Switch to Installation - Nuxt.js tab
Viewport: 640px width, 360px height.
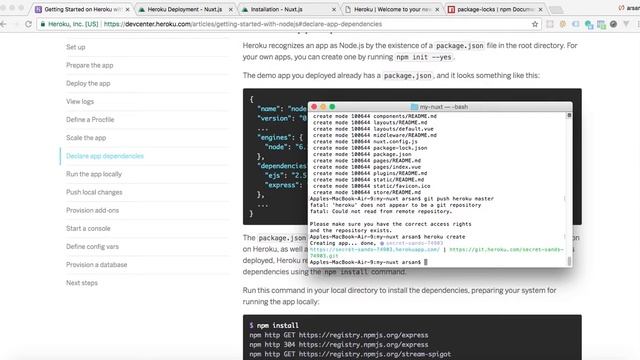288,9
